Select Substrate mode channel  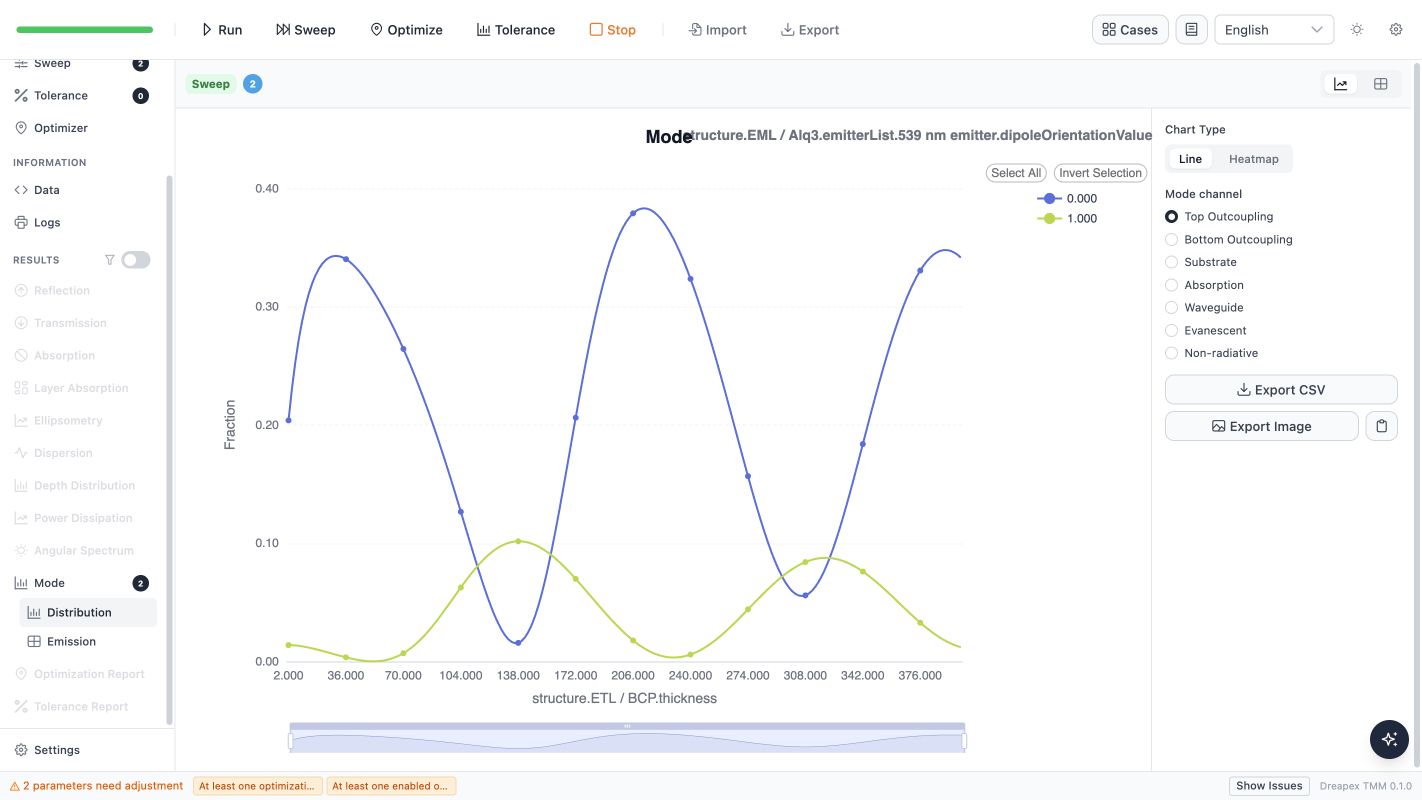(1201, 262)
